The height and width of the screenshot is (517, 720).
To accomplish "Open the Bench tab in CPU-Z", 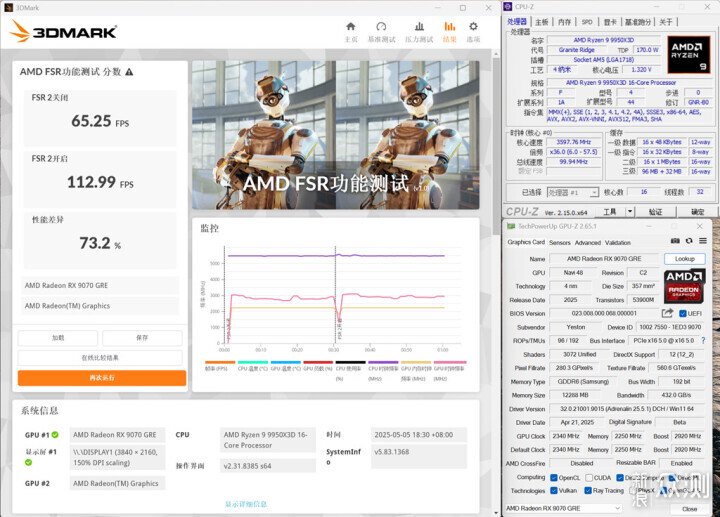I will pyautogui.click(x=638, y=22).
